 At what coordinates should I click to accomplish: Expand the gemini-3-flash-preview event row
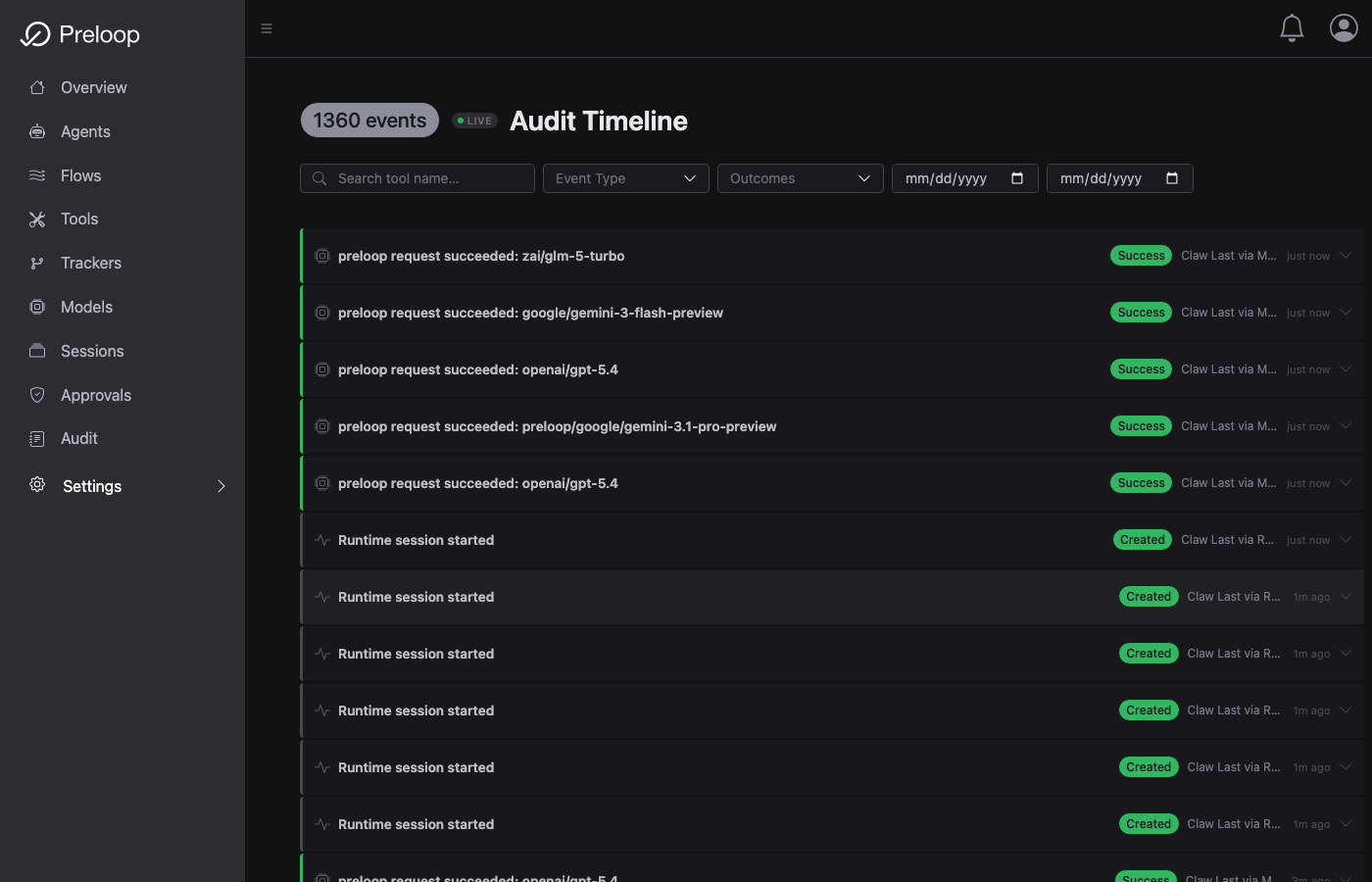[x=1347, y=313]
